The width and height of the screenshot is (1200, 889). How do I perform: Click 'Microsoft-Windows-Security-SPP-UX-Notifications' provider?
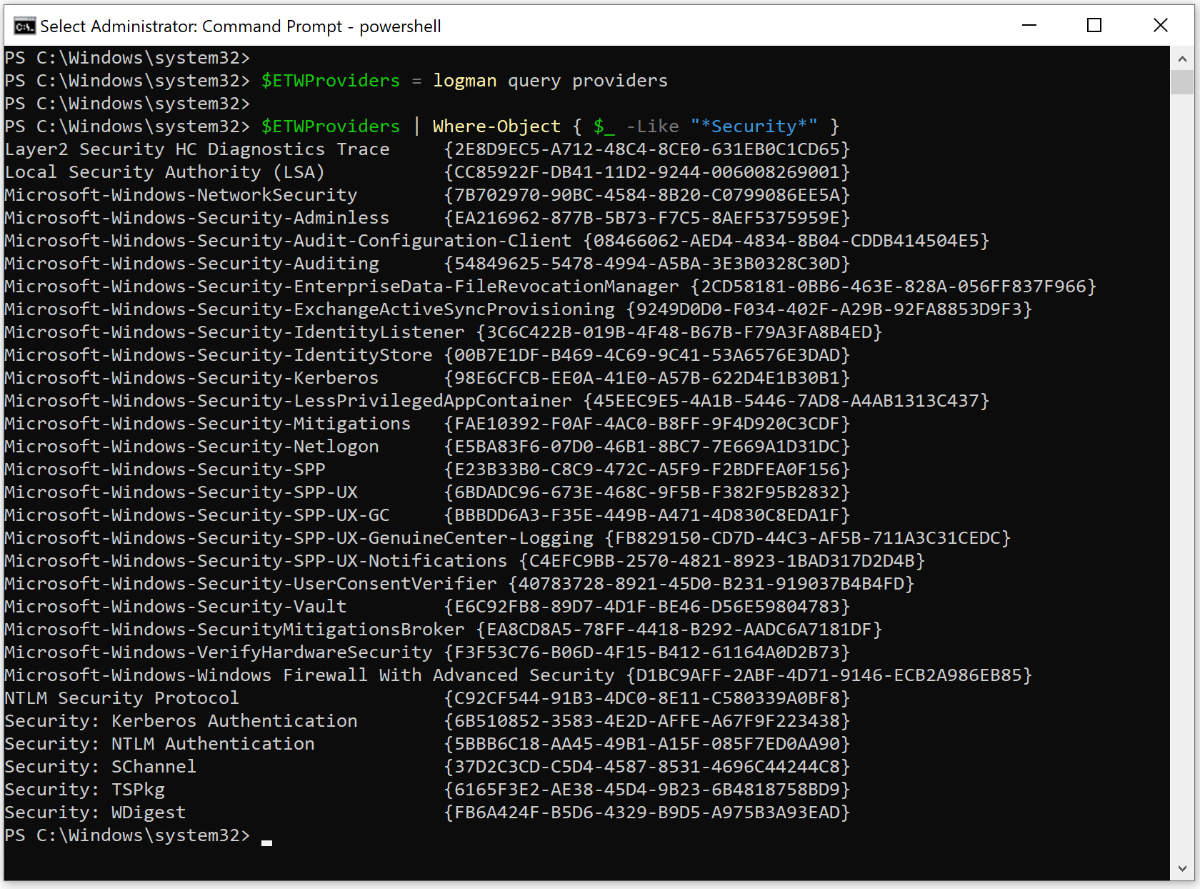(x=256, y=561)
